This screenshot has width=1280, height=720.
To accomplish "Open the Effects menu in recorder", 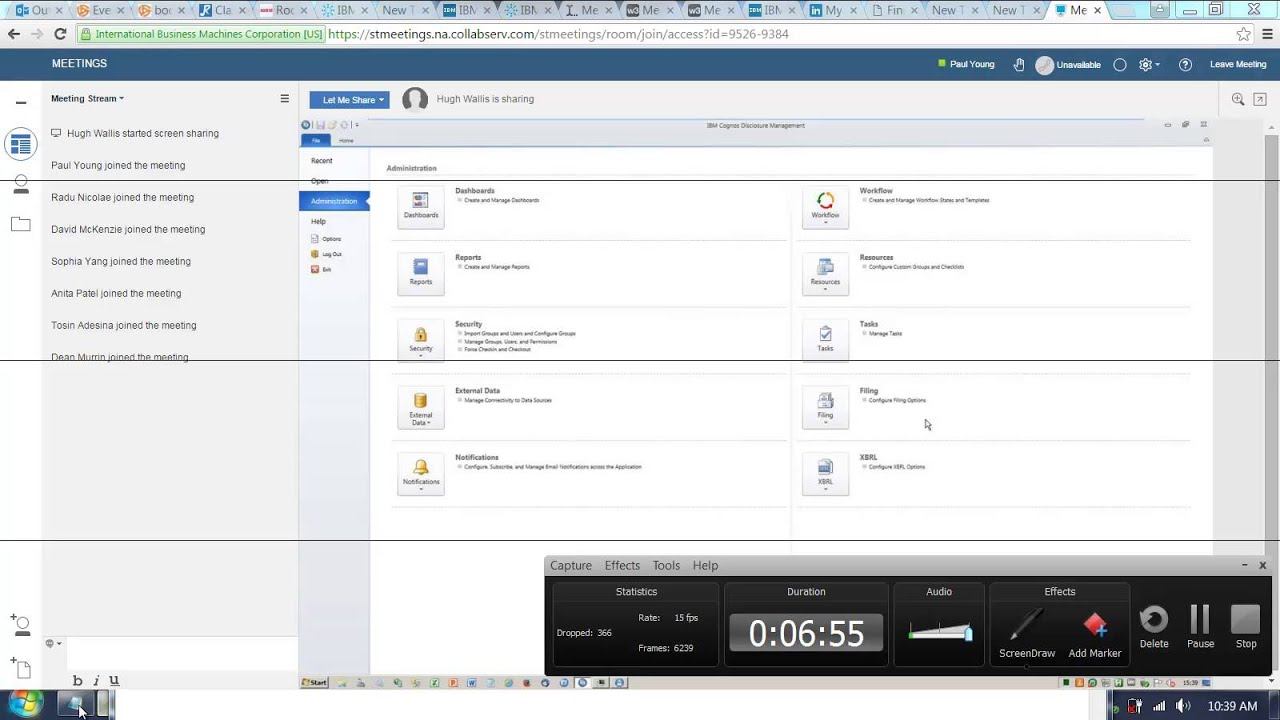I will pyautogui.click(x=622, y=565).
